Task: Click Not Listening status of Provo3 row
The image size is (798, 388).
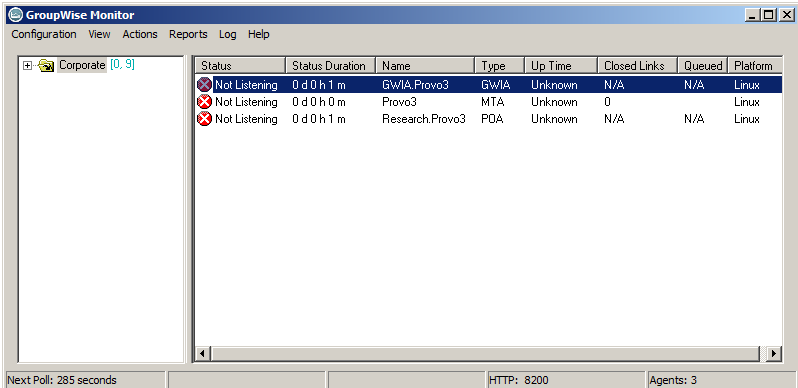Action: (246, 102)
